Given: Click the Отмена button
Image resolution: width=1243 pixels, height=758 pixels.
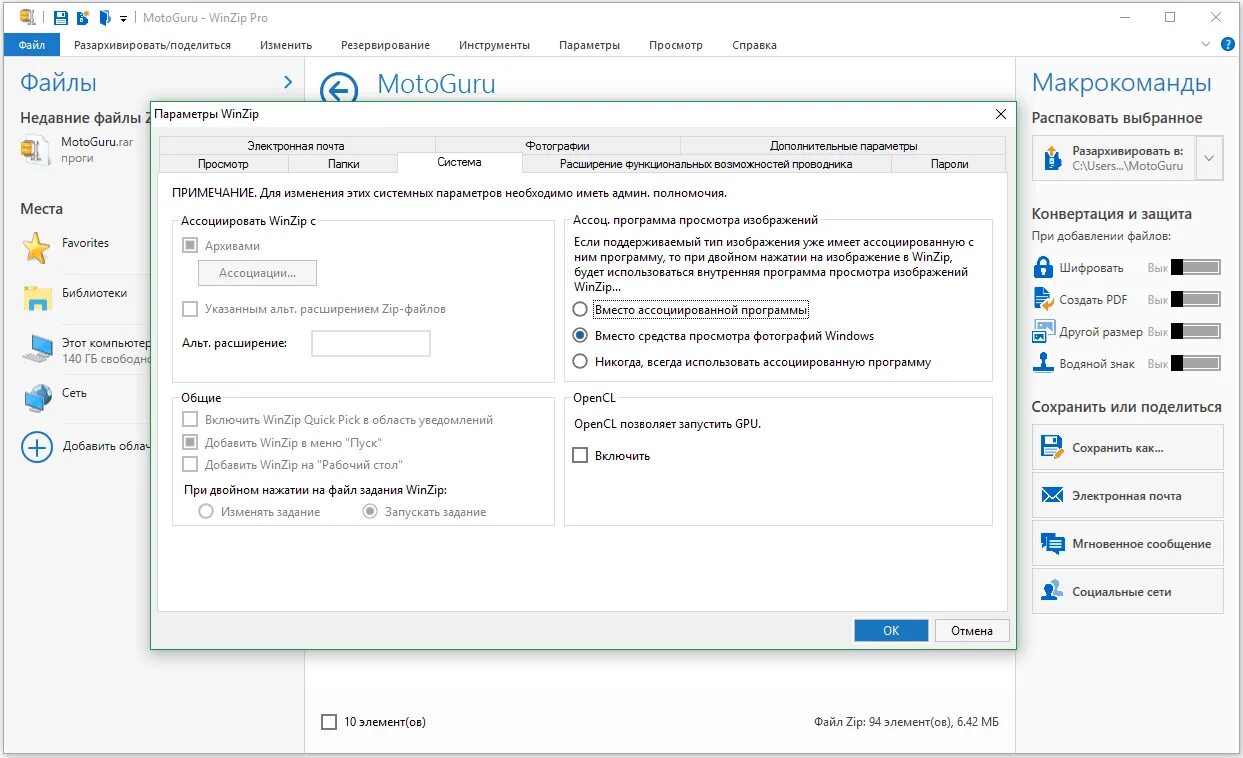Looking at the screenshot, I should pyautogui.click(x=972, y=630).
